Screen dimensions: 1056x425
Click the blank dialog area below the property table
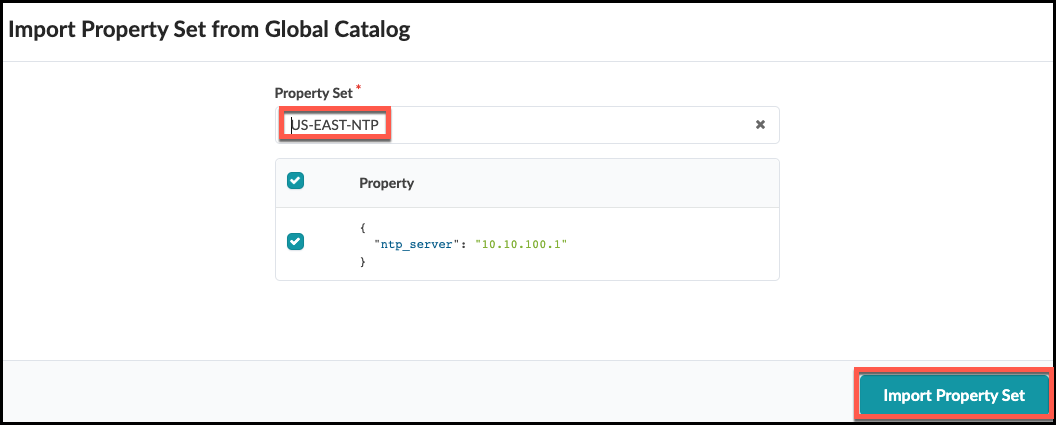(527, 320)
